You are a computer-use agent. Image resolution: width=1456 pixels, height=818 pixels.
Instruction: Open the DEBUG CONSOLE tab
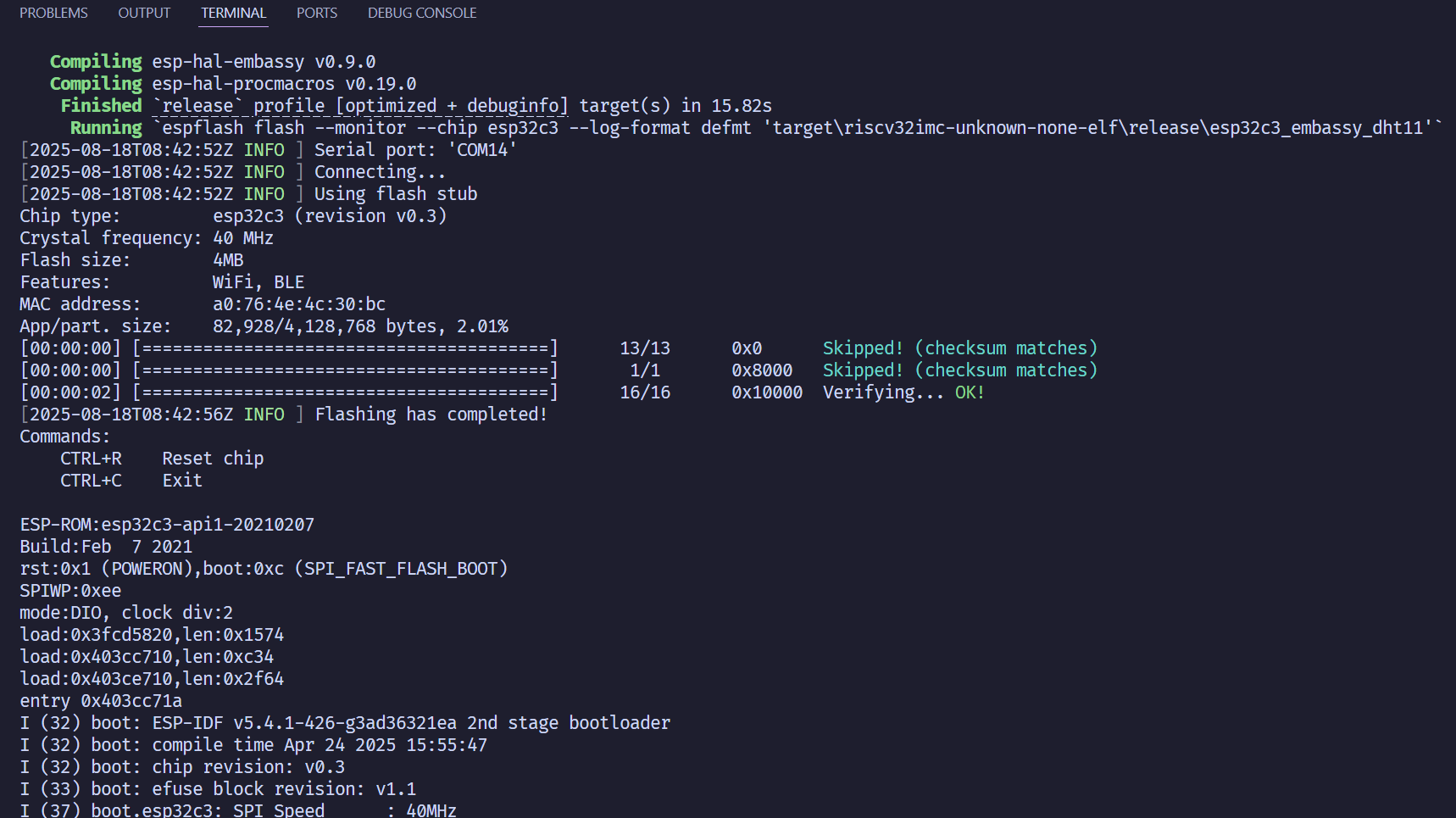tap(421, 14)
